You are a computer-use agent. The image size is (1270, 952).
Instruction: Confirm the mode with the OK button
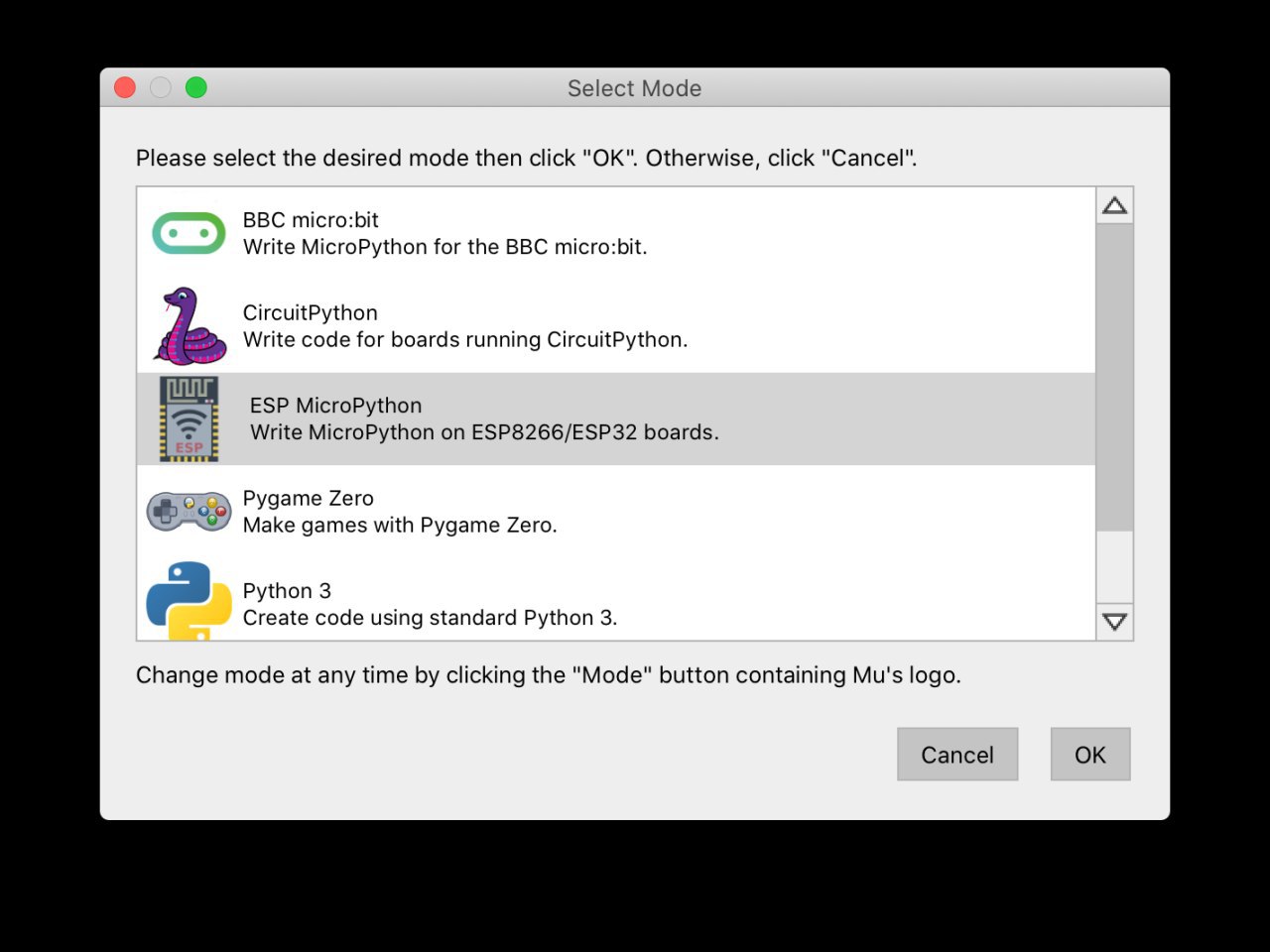point(1090,755)
